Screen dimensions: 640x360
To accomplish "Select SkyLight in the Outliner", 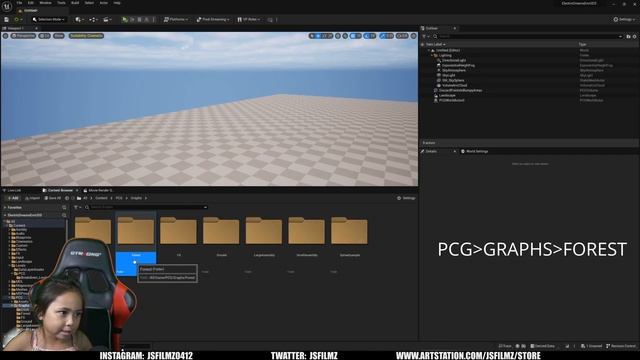I will (x=449, y=76).
